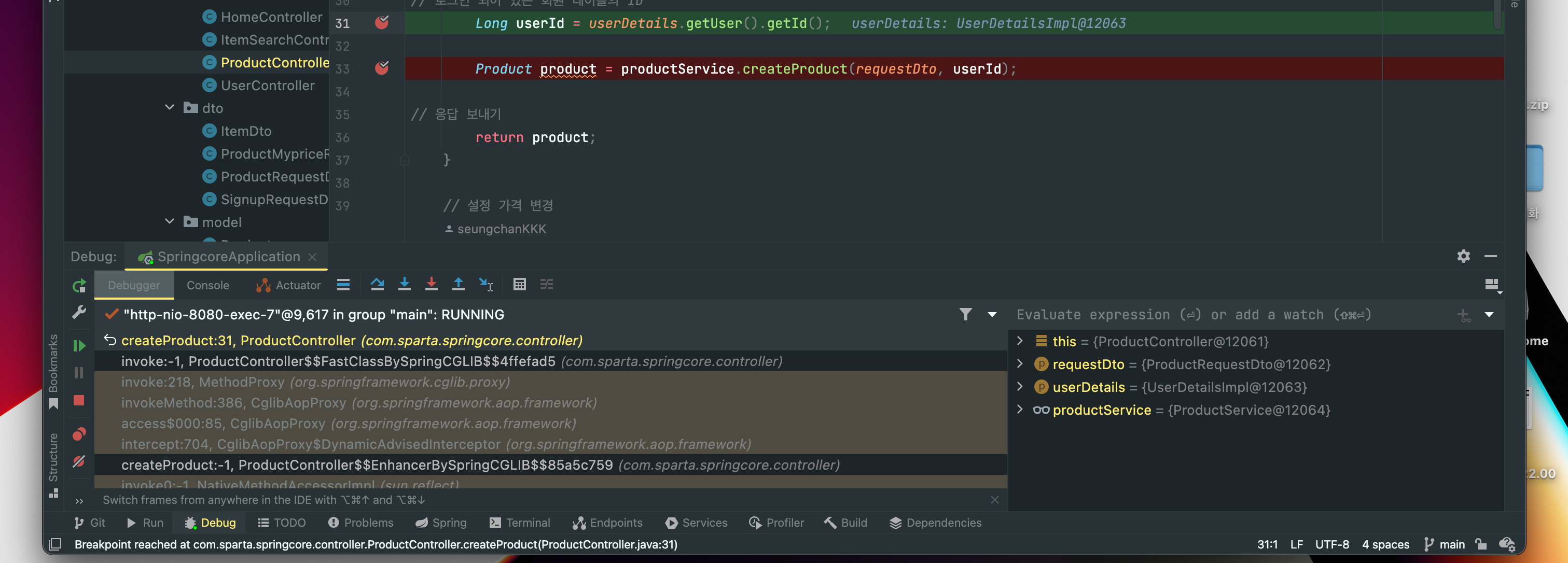
Task: Click the Step Out icon
Action: pos(459,284)
